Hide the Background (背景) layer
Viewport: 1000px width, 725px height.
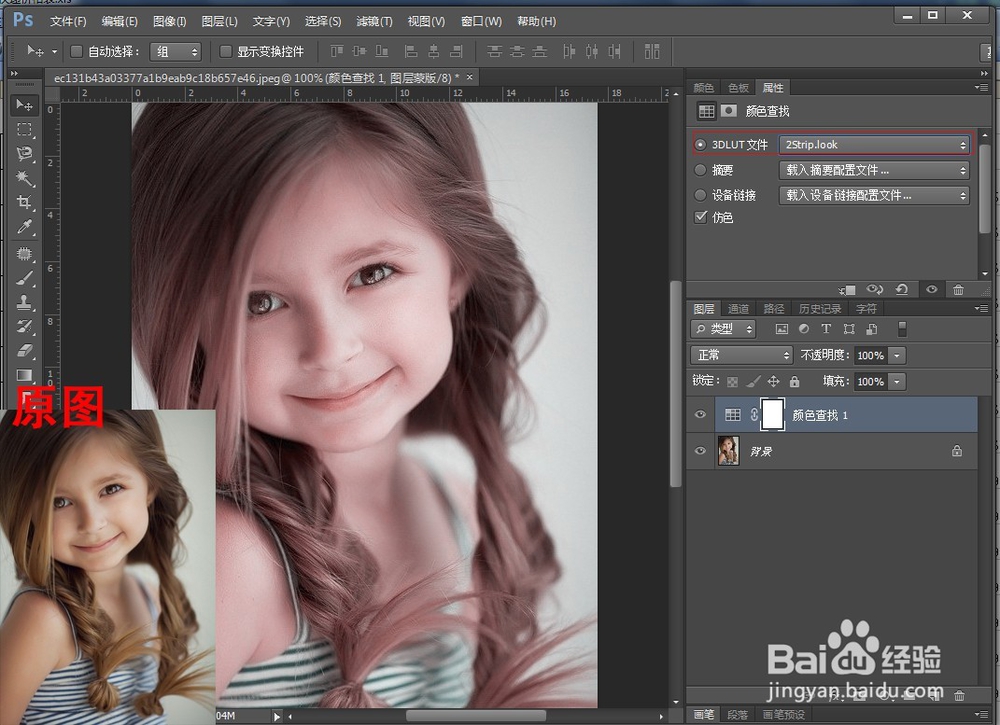[x=700, y=451]
